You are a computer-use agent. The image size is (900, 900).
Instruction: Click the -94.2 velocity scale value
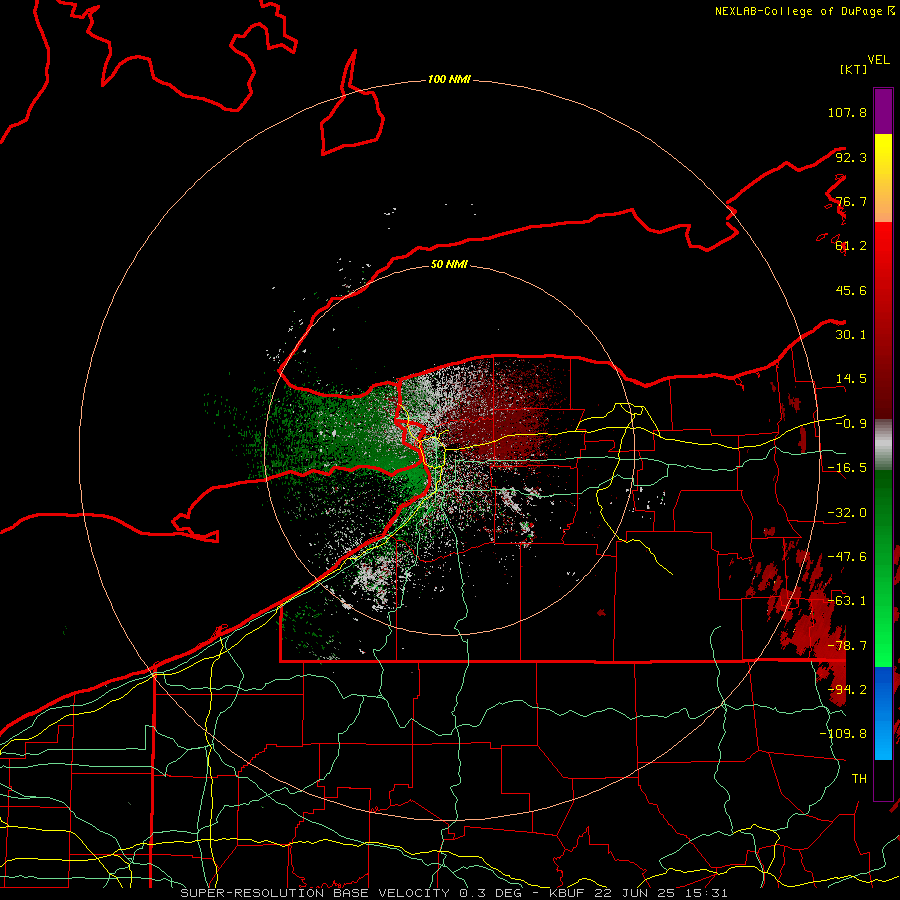(847, 690)
